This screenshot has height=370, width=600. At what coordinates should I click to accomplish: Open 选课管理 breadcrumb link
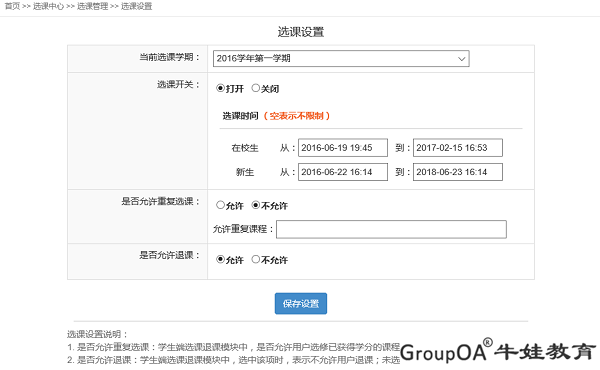coord(93,6)
